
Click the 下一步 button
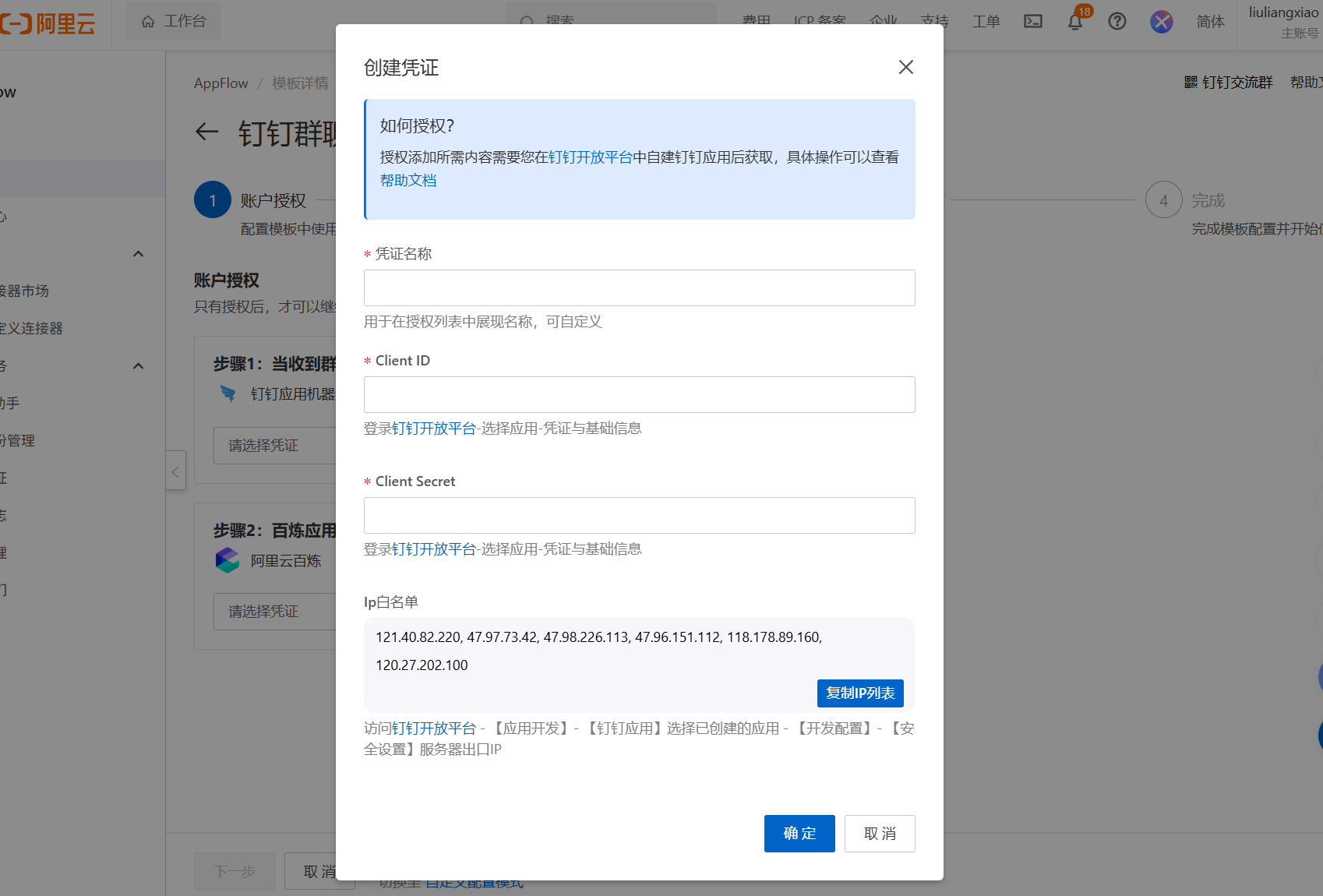point(235,871)
